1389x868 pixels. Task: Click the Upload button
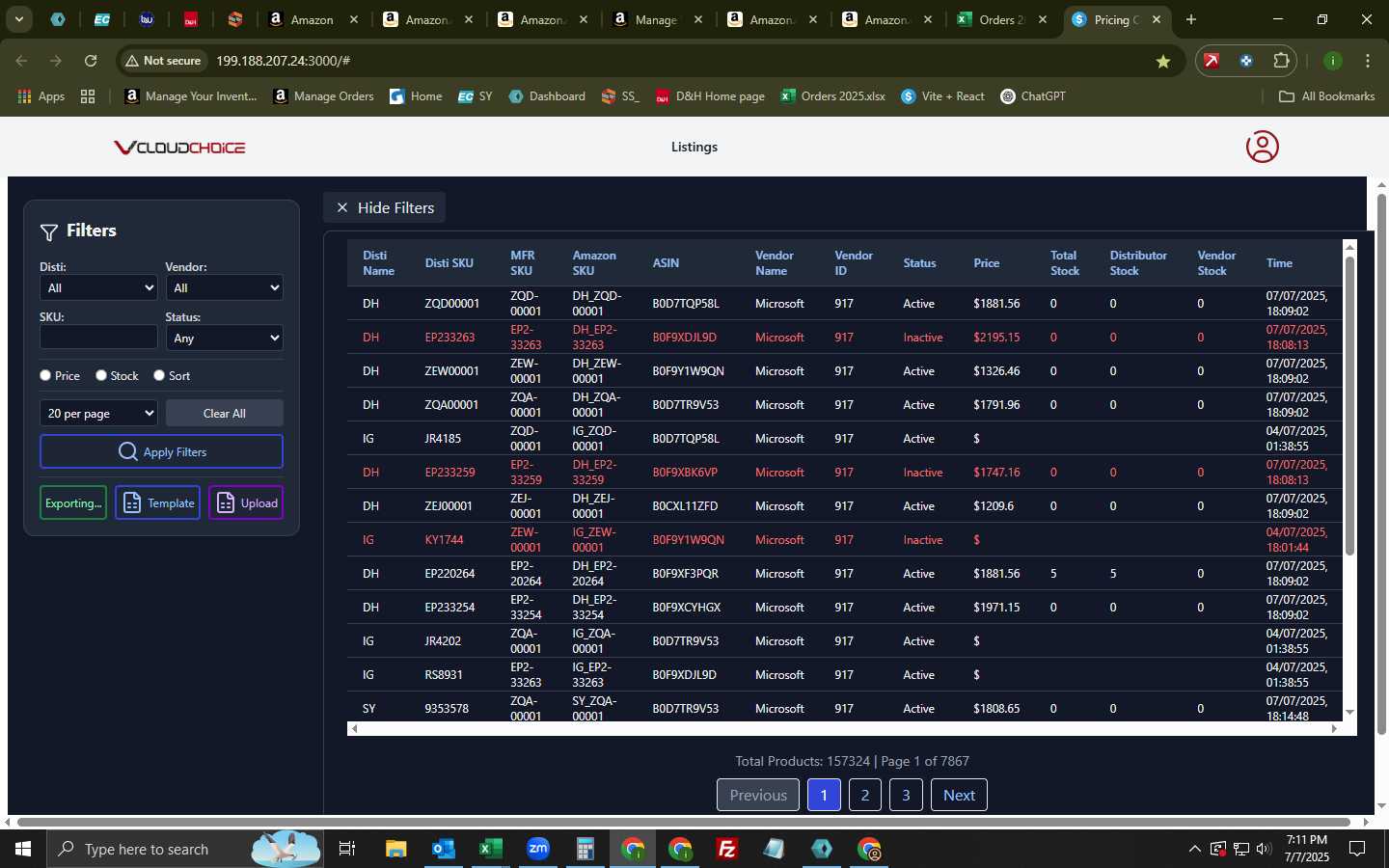point(246,502)
